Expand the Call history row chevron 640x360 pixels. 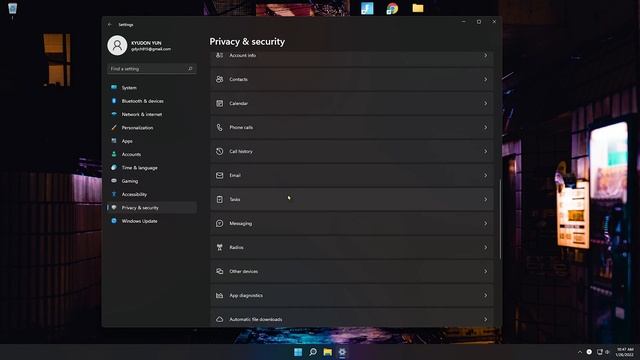(485, 151)
